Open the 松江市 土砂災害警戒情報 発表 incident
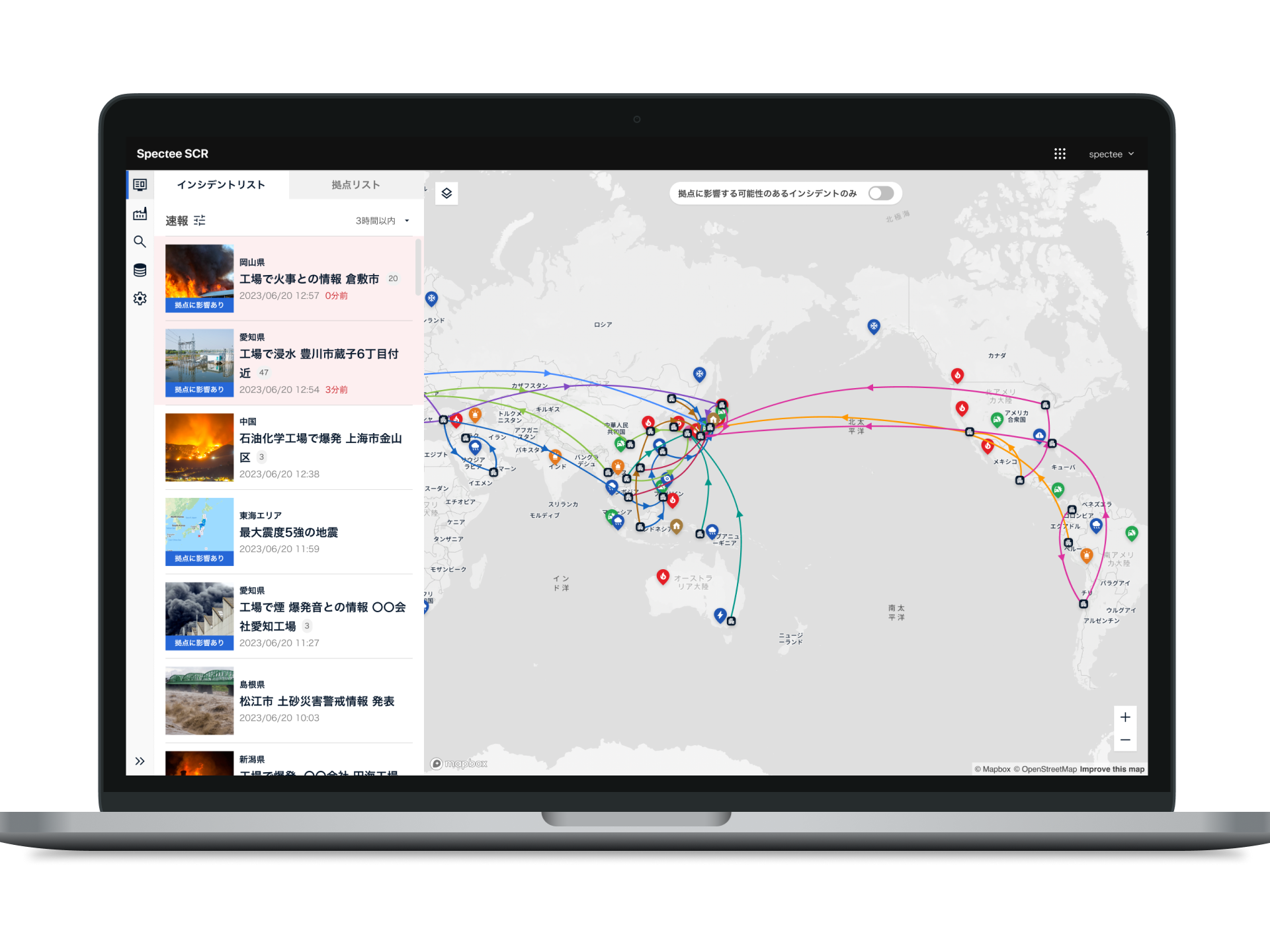Screen dimensions: 1270x952 [289, 701]
